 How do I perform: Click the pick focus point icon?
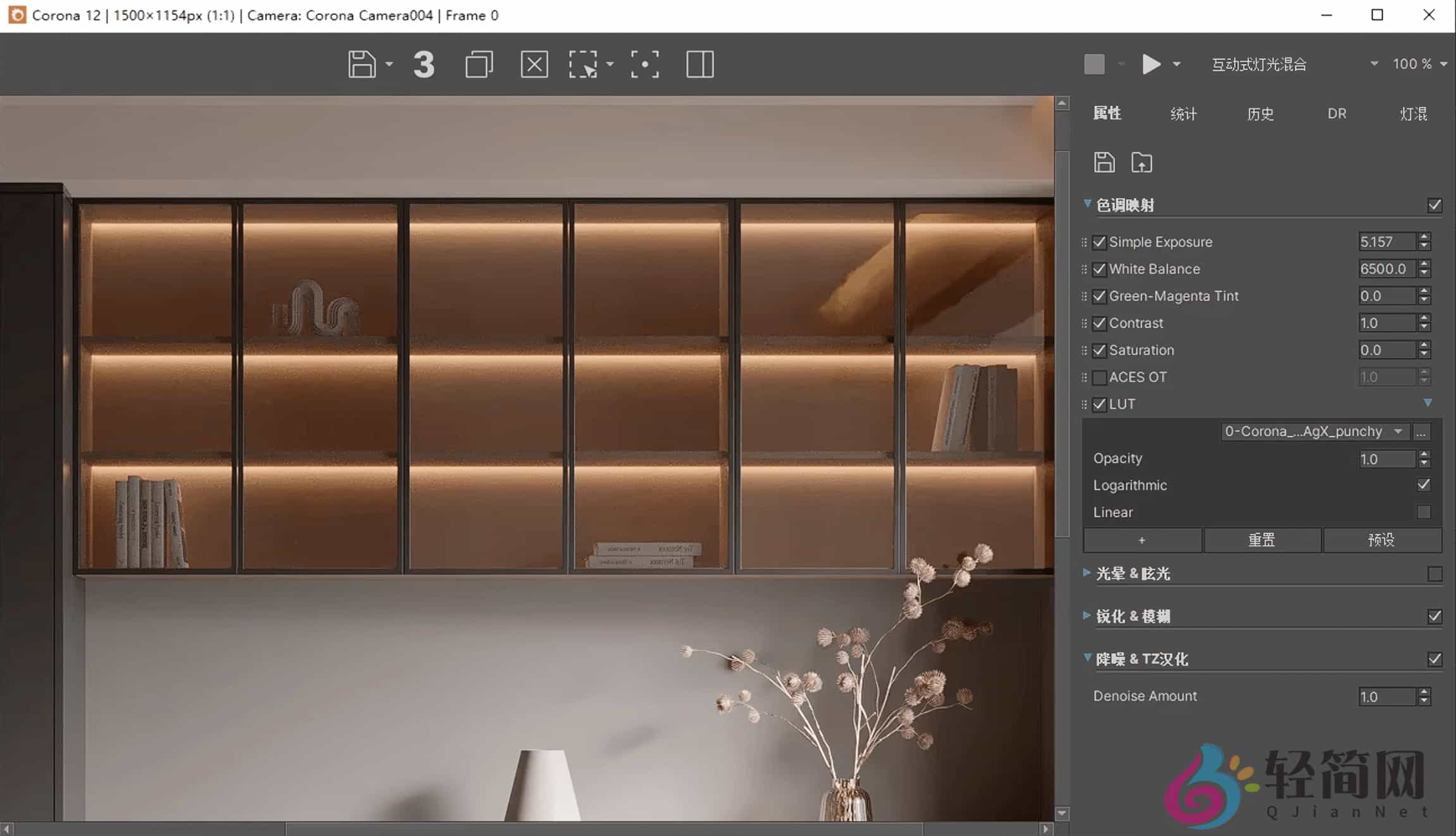pyautogui.click(x=645, y=65)
